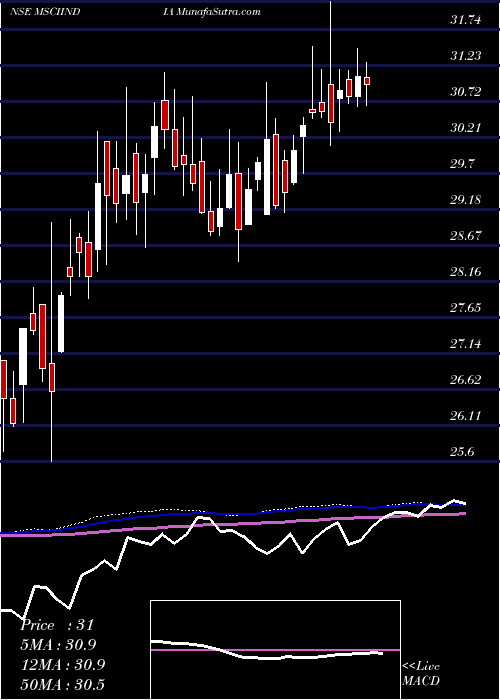Click the NSE MSCHNDIA ticker label
Viewport: 500px width, 700px height.
point(93,12)
